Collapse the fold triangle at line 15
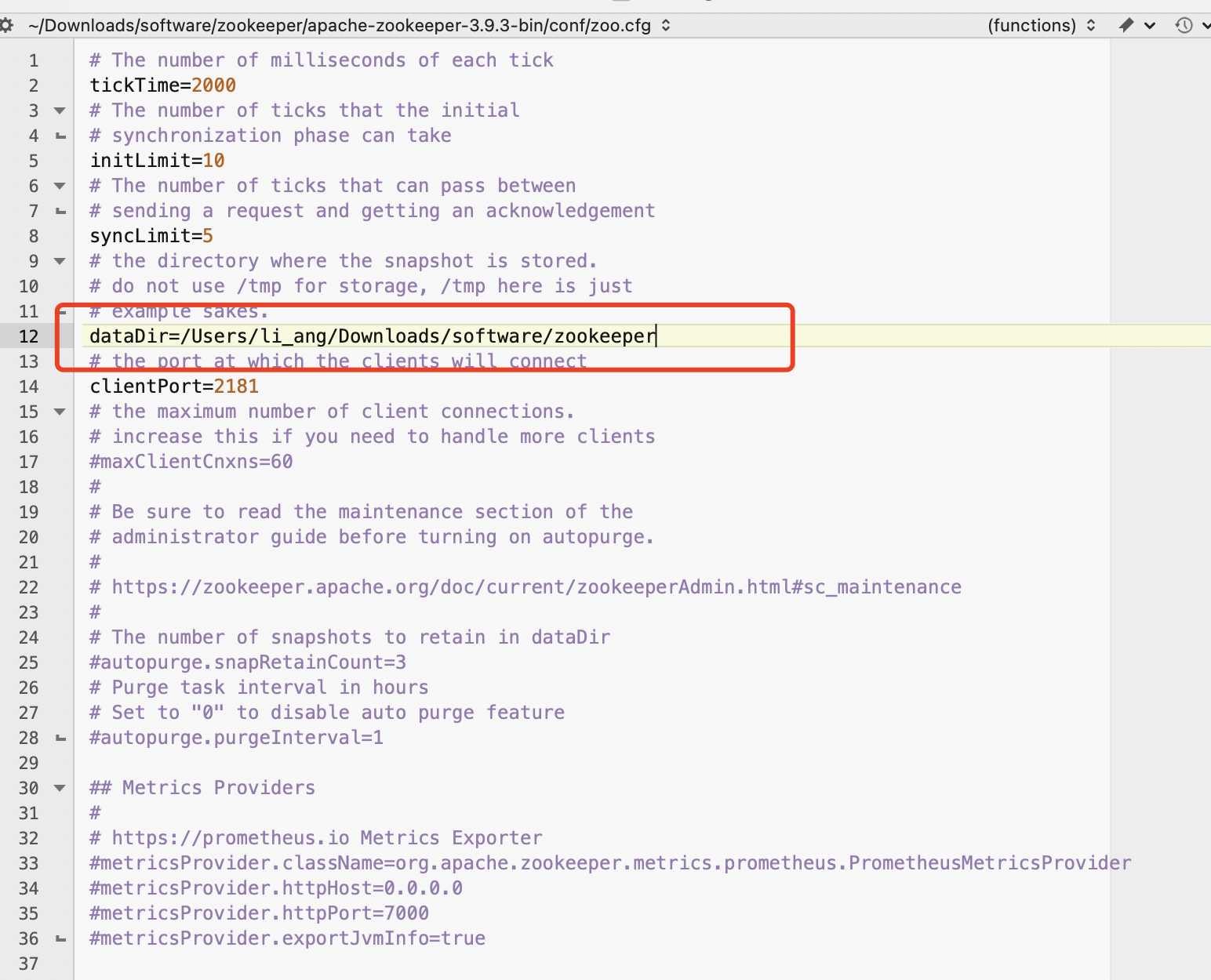Viewport: 1211px width, 980px height. (x=60, y=412)
